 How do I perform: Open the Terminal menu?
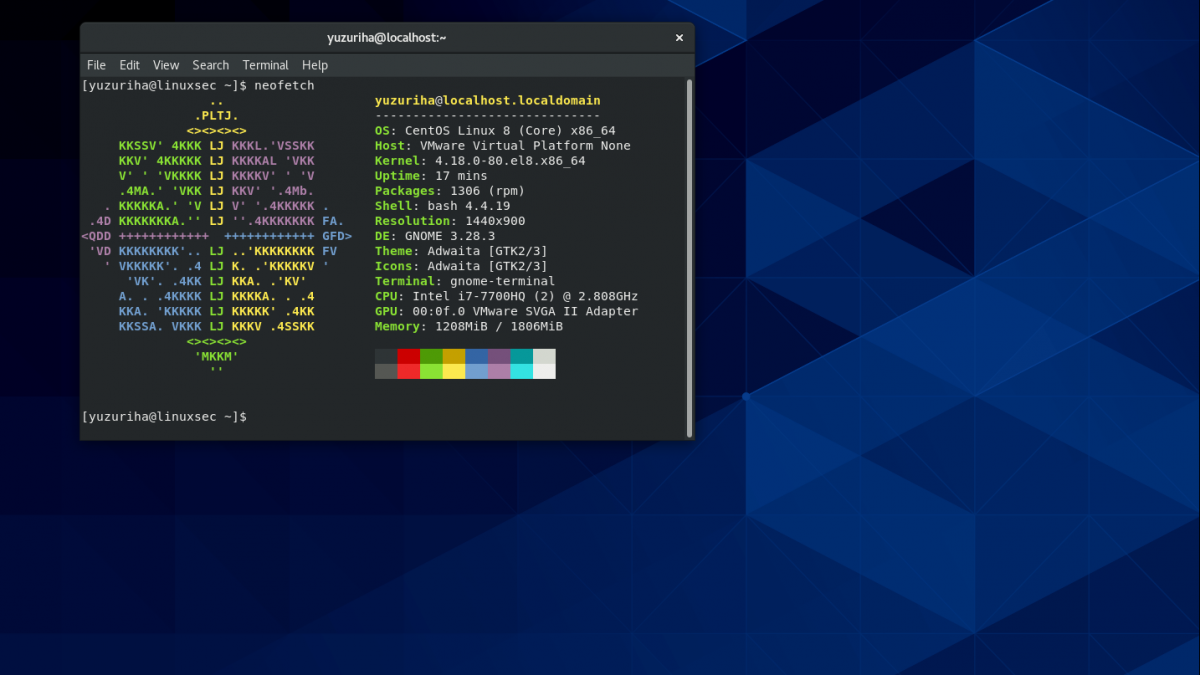pyautogui.click(x=265, y=65)
